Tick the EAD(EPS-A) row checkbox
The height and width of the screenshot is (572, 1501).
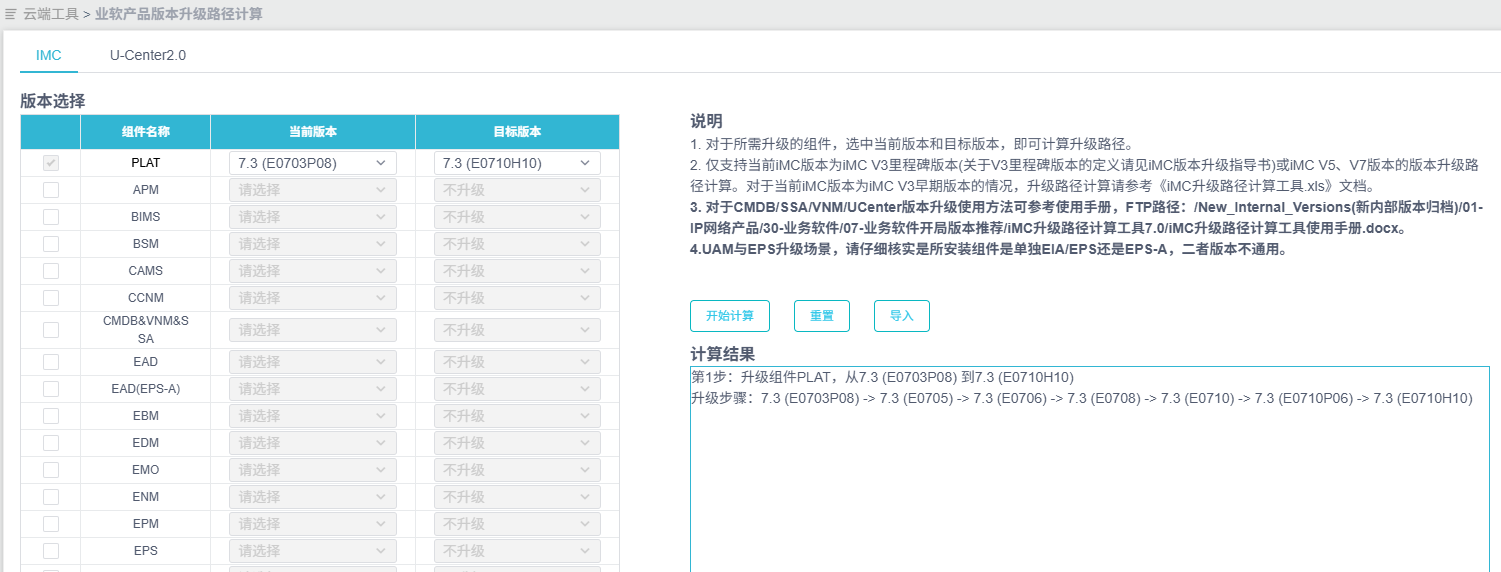(x=51, y=389)
